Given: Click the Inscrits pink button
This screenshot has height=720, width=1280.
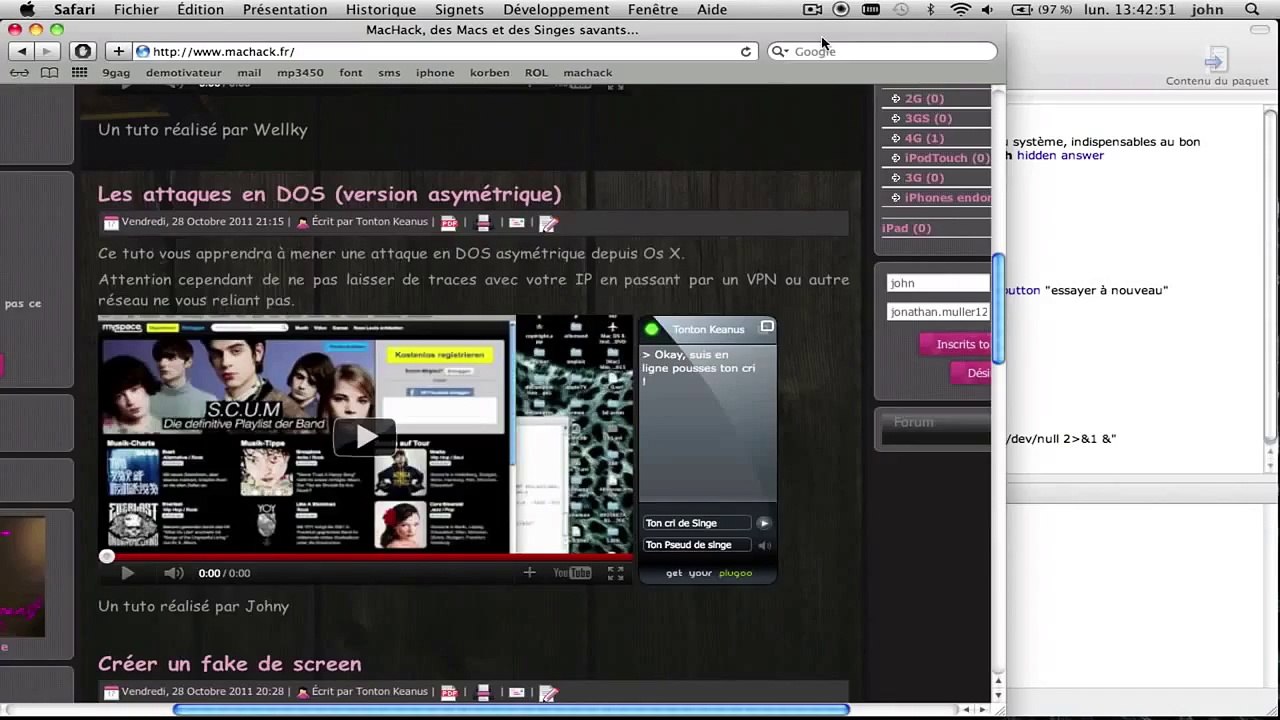Looking at the screenshot, I should 955,344.
